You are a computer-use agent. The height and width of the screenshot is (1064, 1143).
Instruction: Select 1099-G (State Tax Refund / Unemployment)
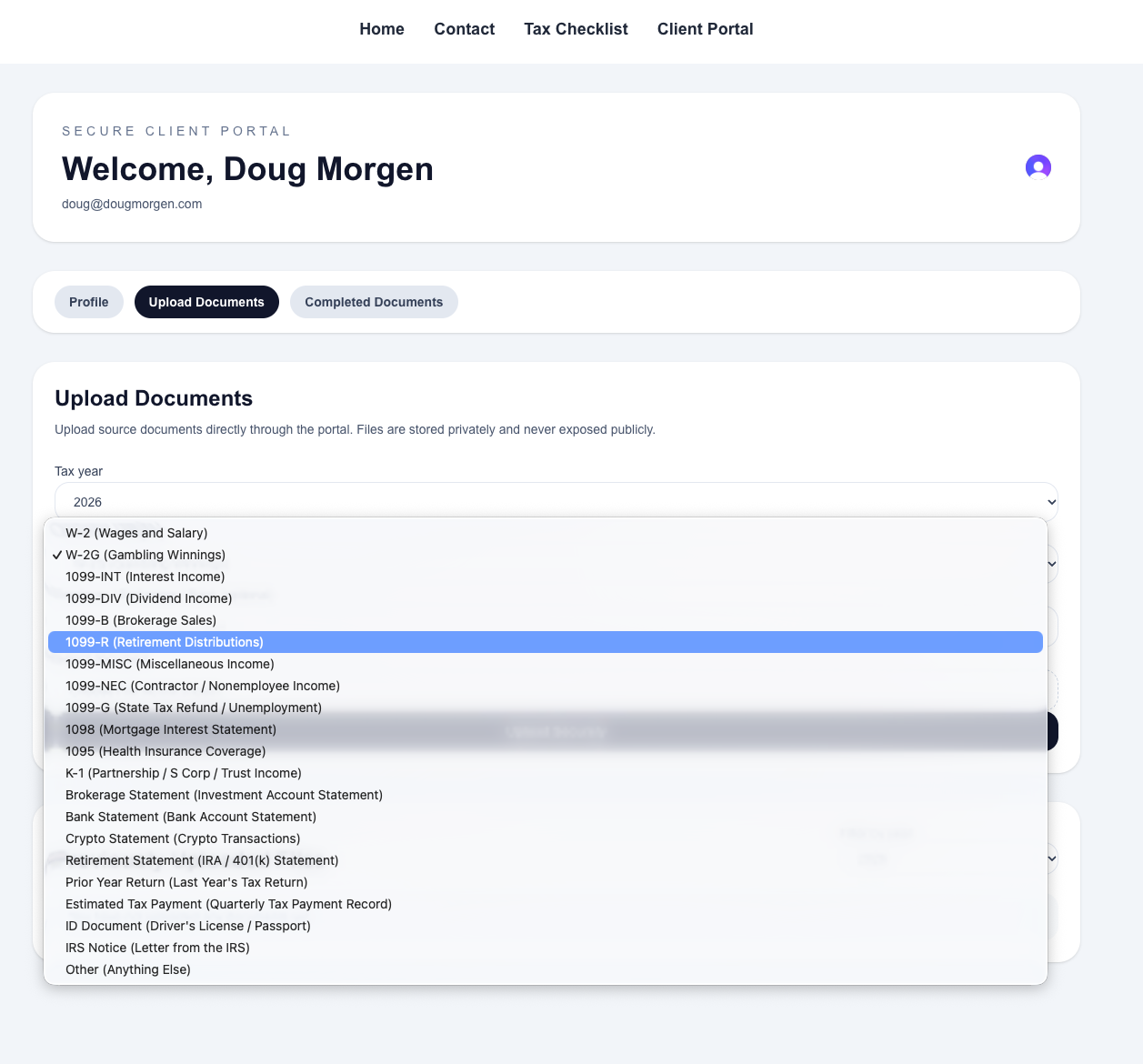[x=546, y=708]
